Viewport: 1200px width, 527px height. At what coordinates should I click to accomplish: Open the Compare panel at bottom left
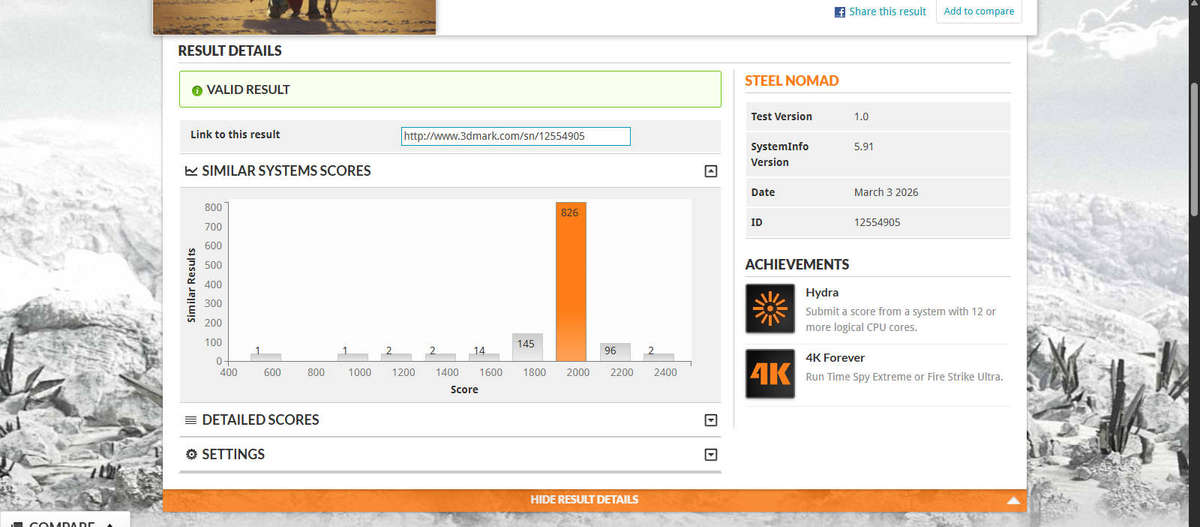[65, 521]
